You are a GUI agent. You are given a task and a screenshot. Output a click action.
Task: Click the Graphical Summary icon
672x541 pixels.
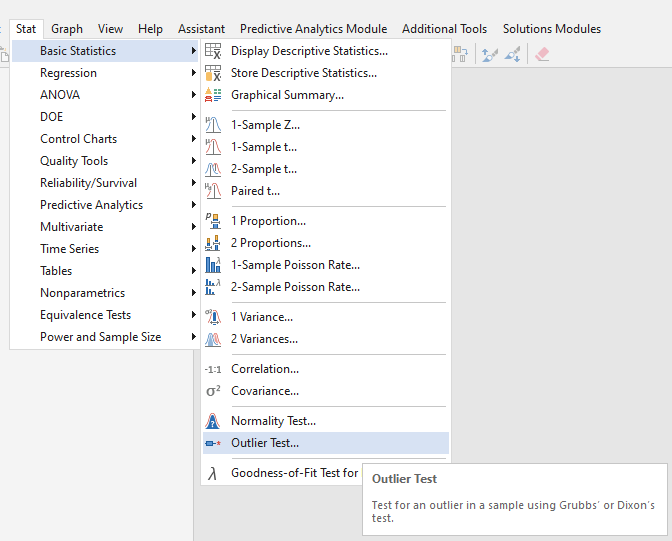tap(213, 95)
